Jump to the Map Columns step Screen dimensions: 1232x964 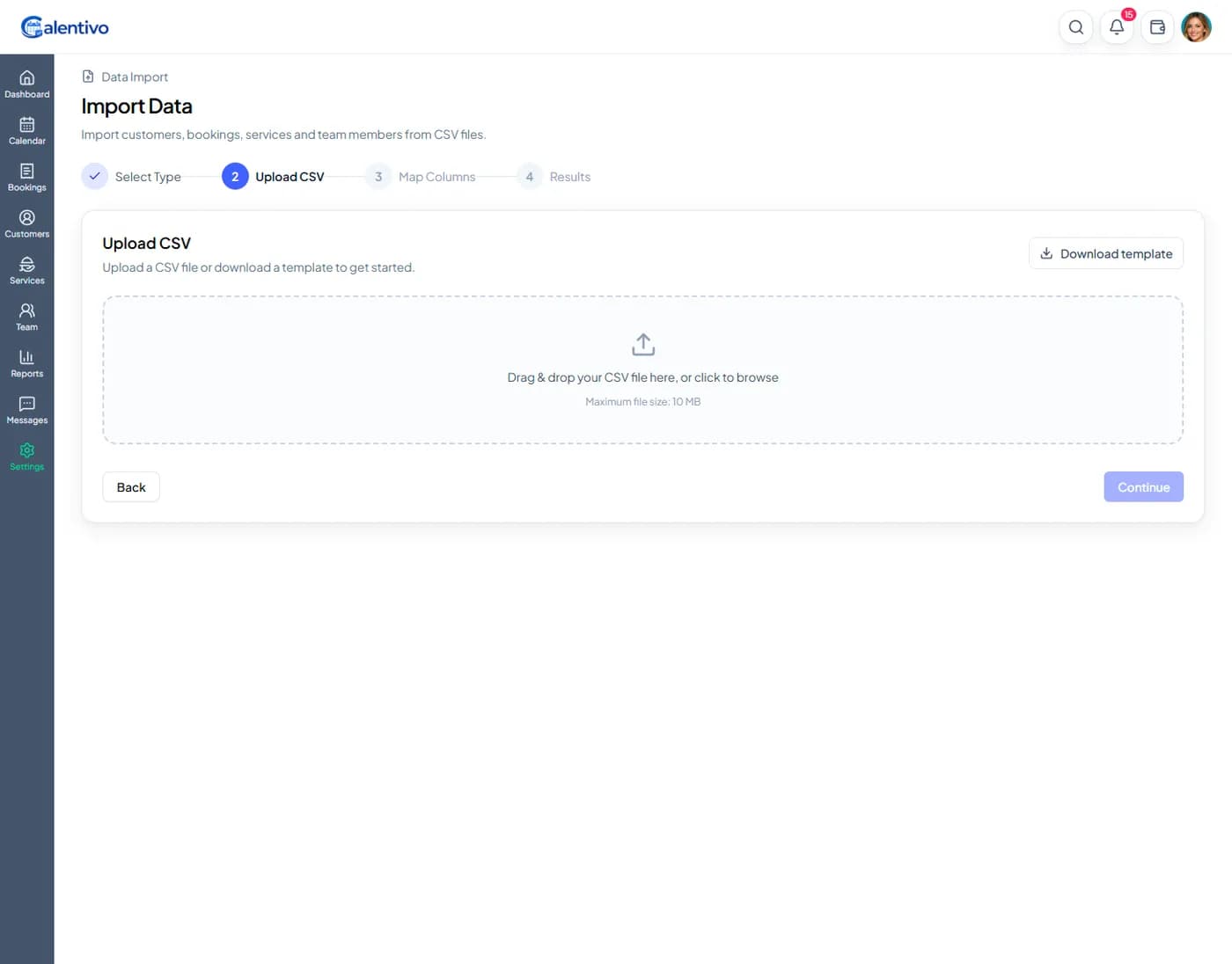(422, 176)
